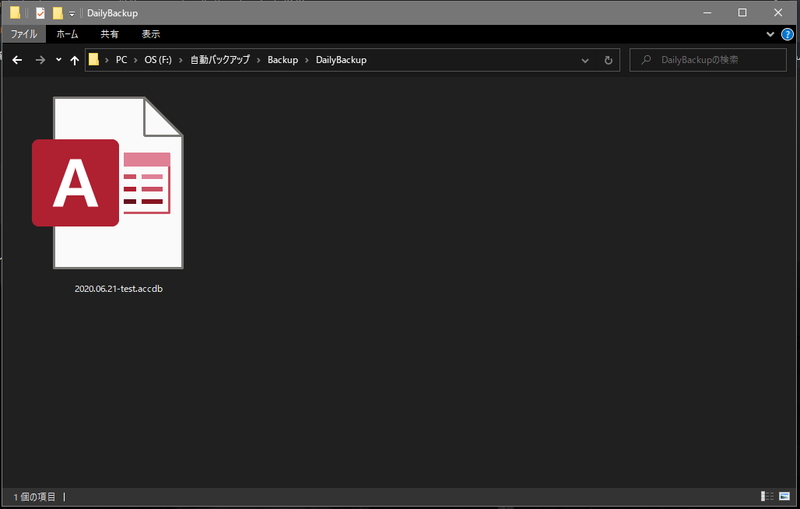Click DailyBackup in the address path
Viewport: 800px width, 509px height.
coord(341,60)
